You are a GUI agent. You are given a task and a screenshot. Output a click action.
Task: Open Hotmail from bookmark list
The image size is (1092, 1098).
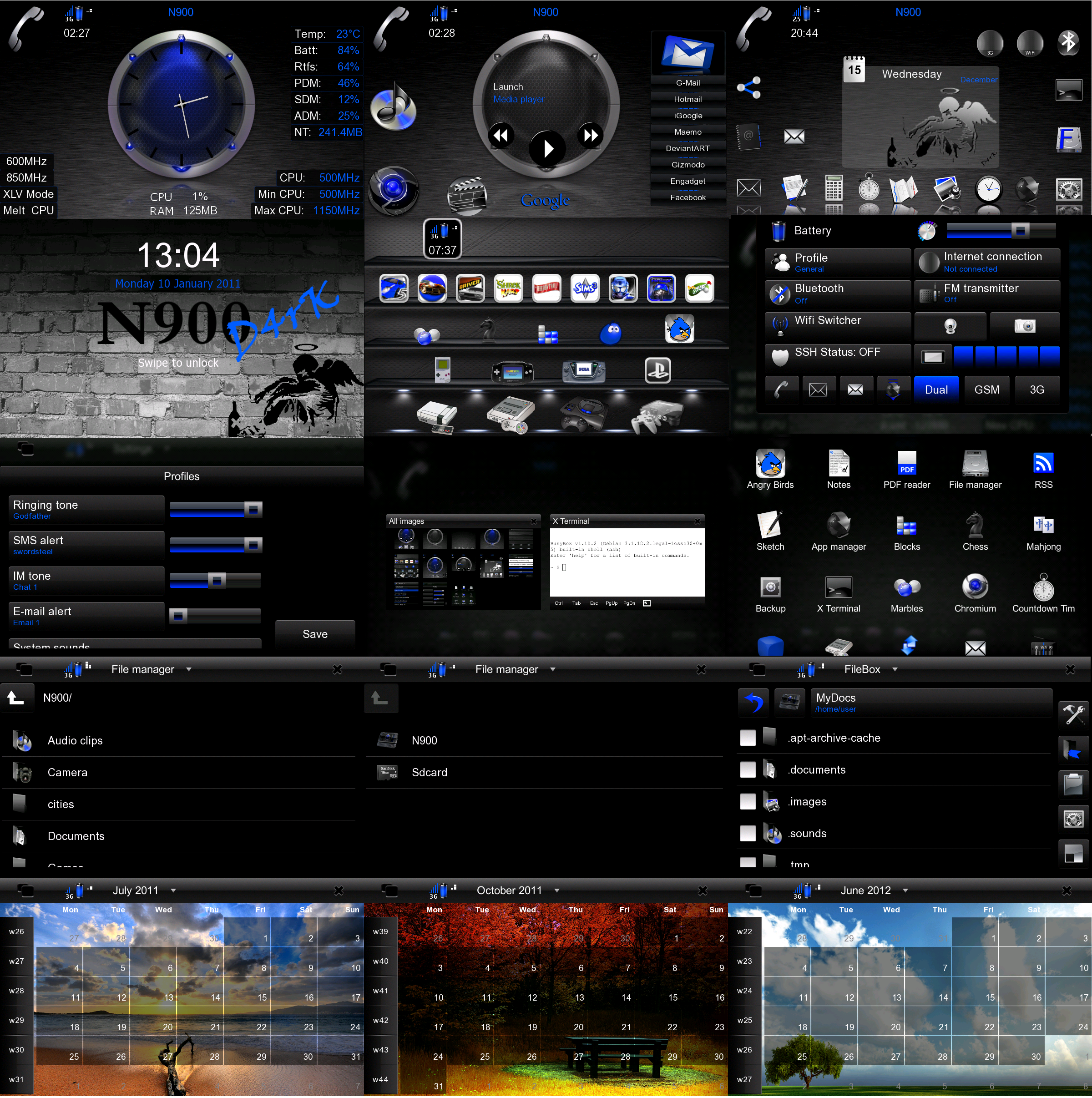coord(688,100)
